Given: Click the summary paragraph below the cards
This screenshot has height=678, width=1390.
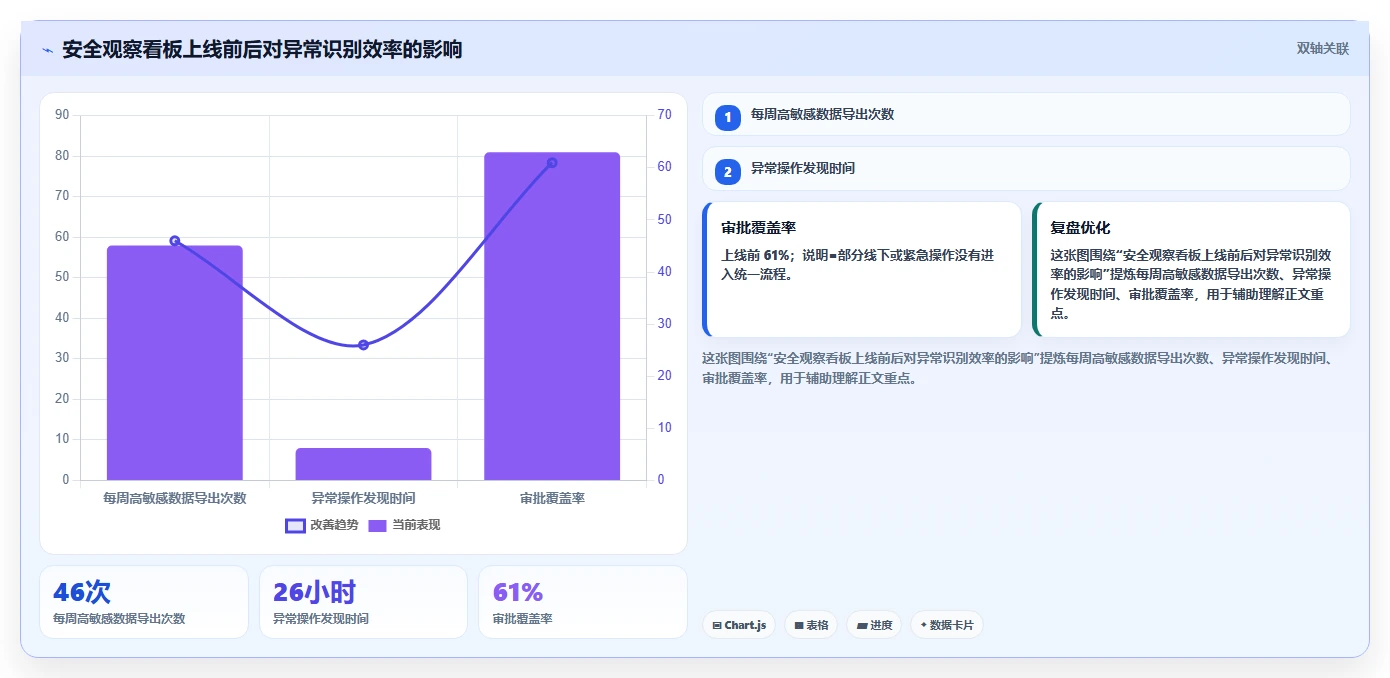Looking at the screenshot, I should pyautogui.click(x=1020, y=368).
